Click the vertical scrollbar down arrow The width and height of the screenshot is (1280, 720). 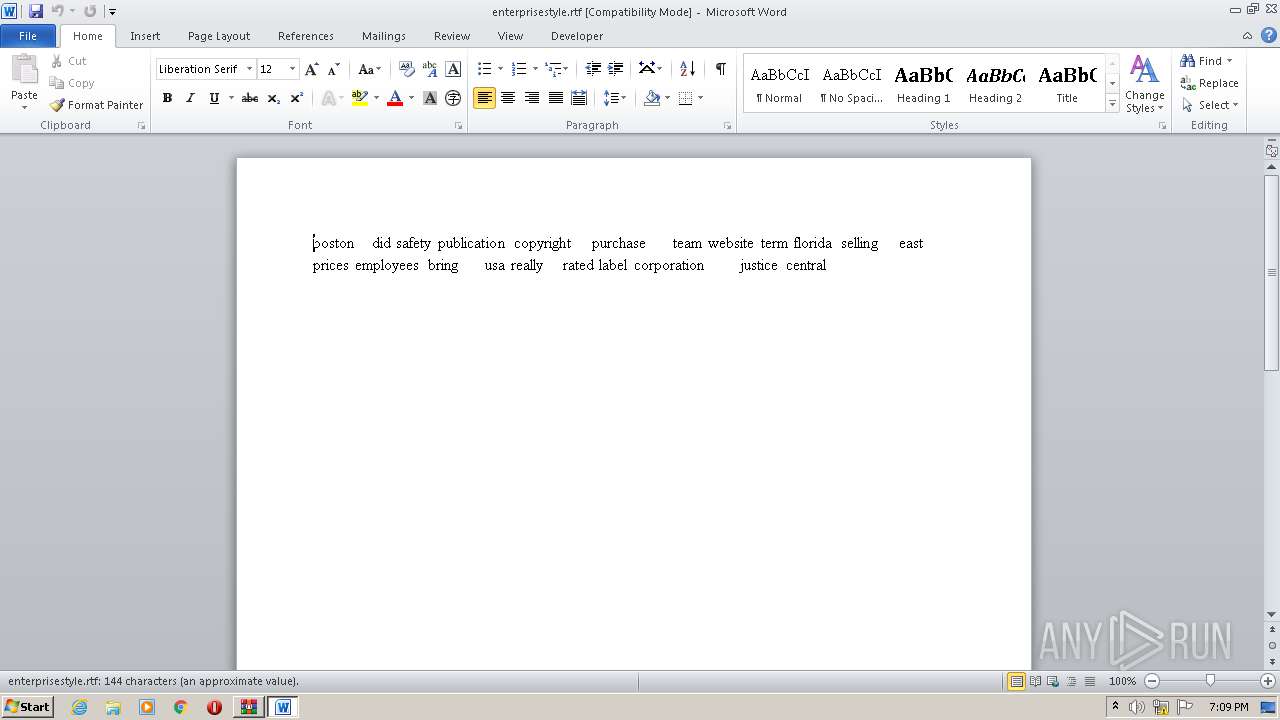tap(1272, 615)
